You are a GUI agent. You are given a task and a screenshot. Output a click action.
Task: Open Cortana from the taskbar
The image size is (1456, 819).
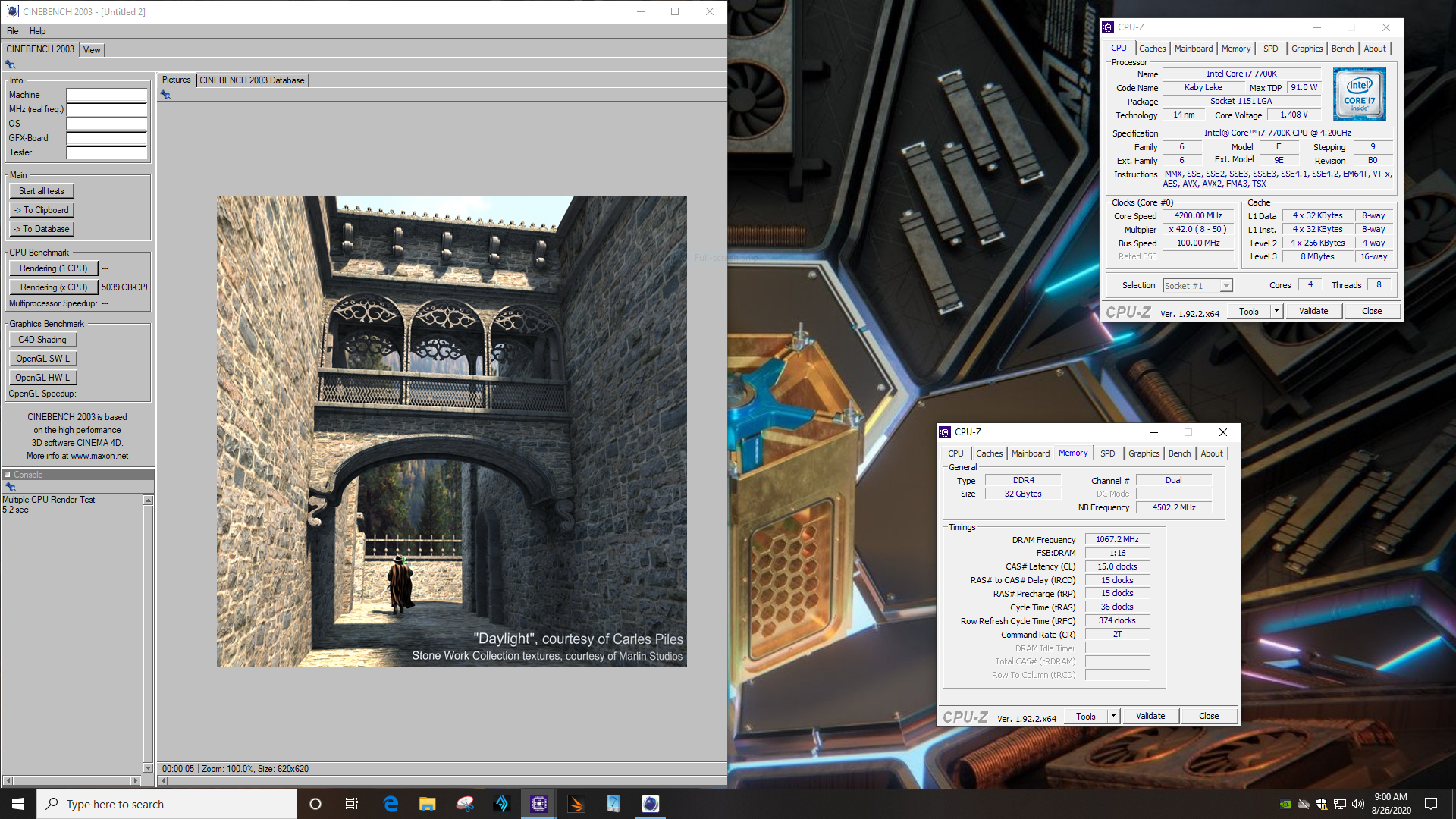[315, 804]
